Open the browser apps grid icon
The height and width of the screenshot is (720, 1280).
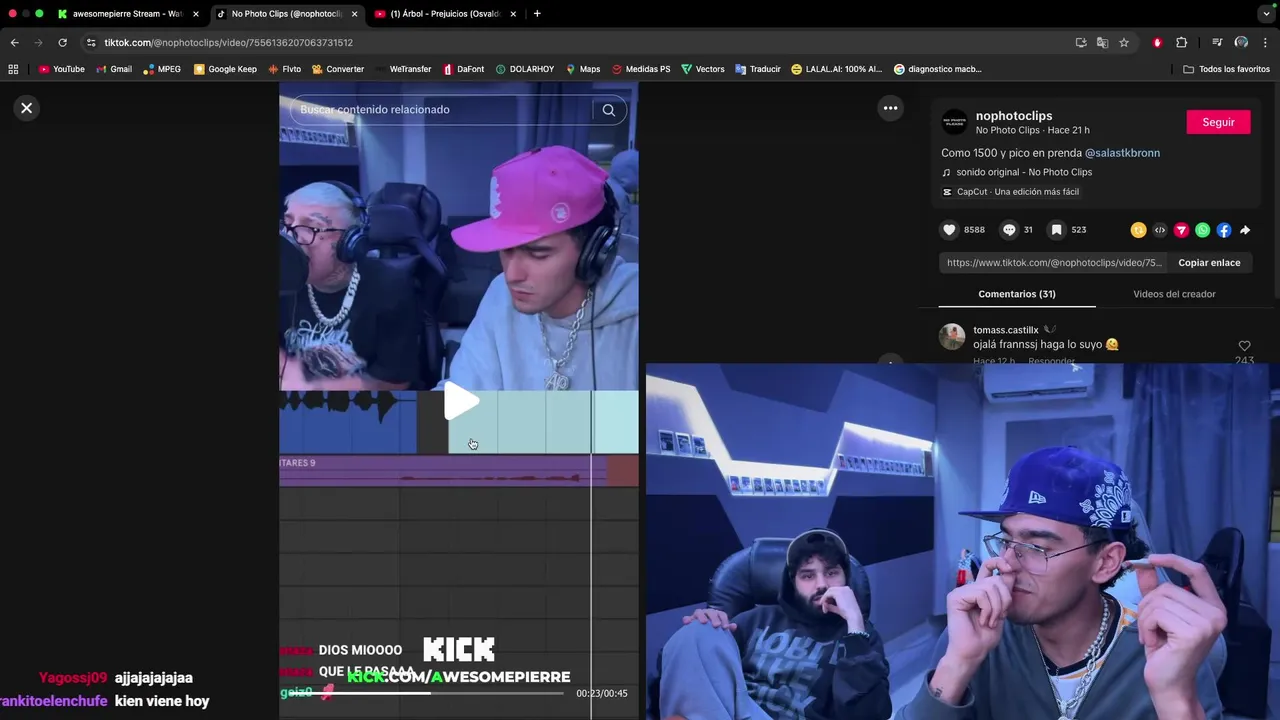point(13,69)
